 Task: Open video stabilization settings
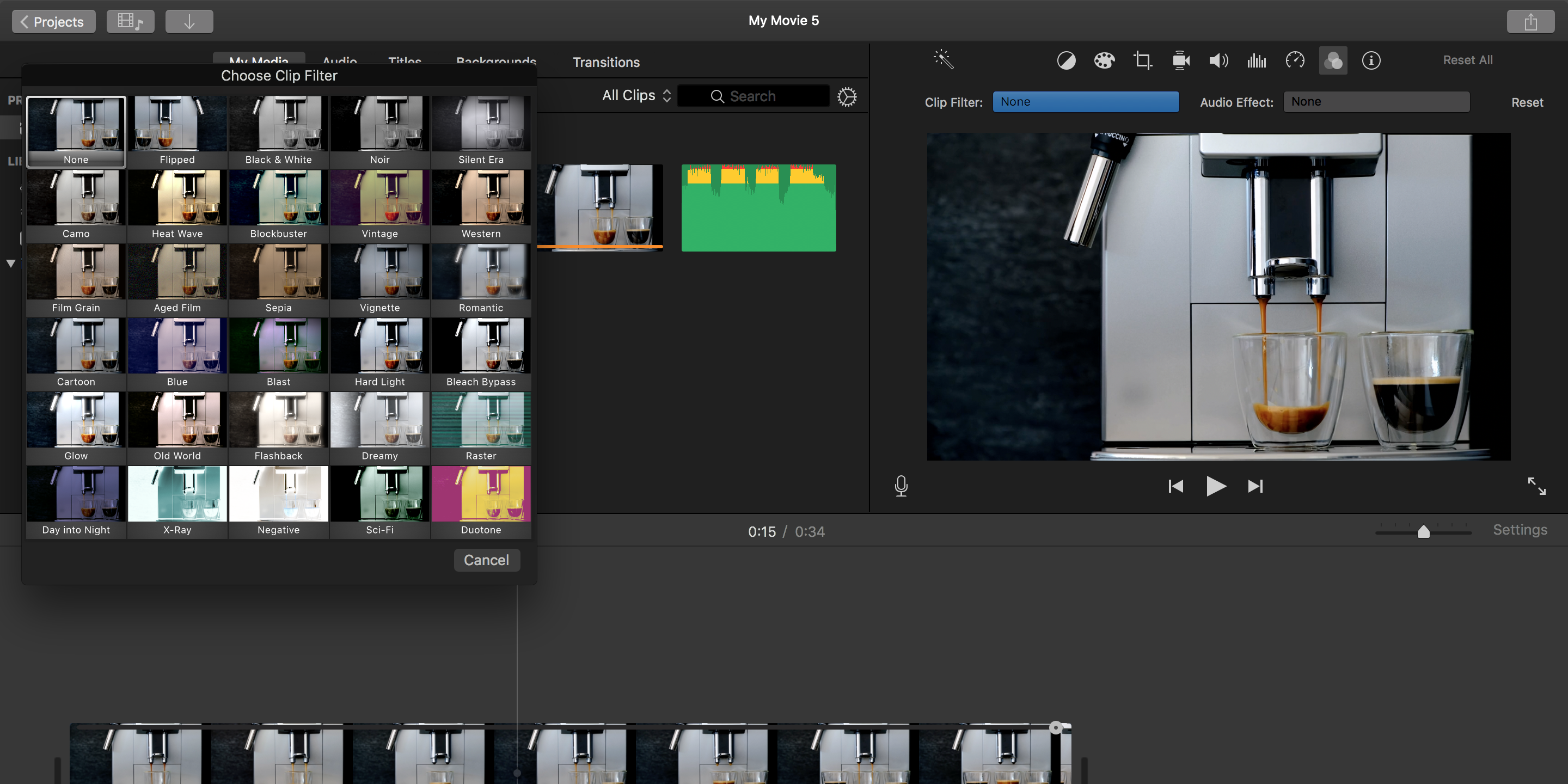click(x=1181, y=60)
